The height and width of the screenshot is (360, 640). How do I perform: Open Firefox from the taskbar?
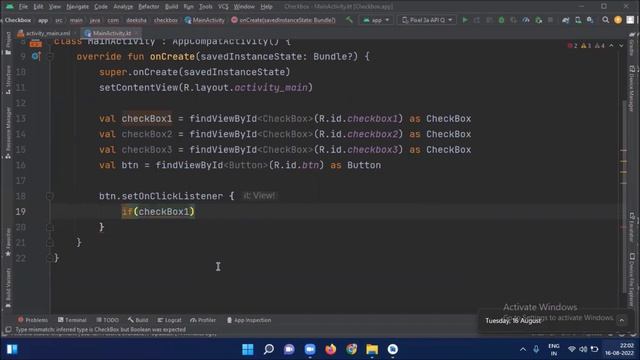pyautogui.click(x=331, y=349)
